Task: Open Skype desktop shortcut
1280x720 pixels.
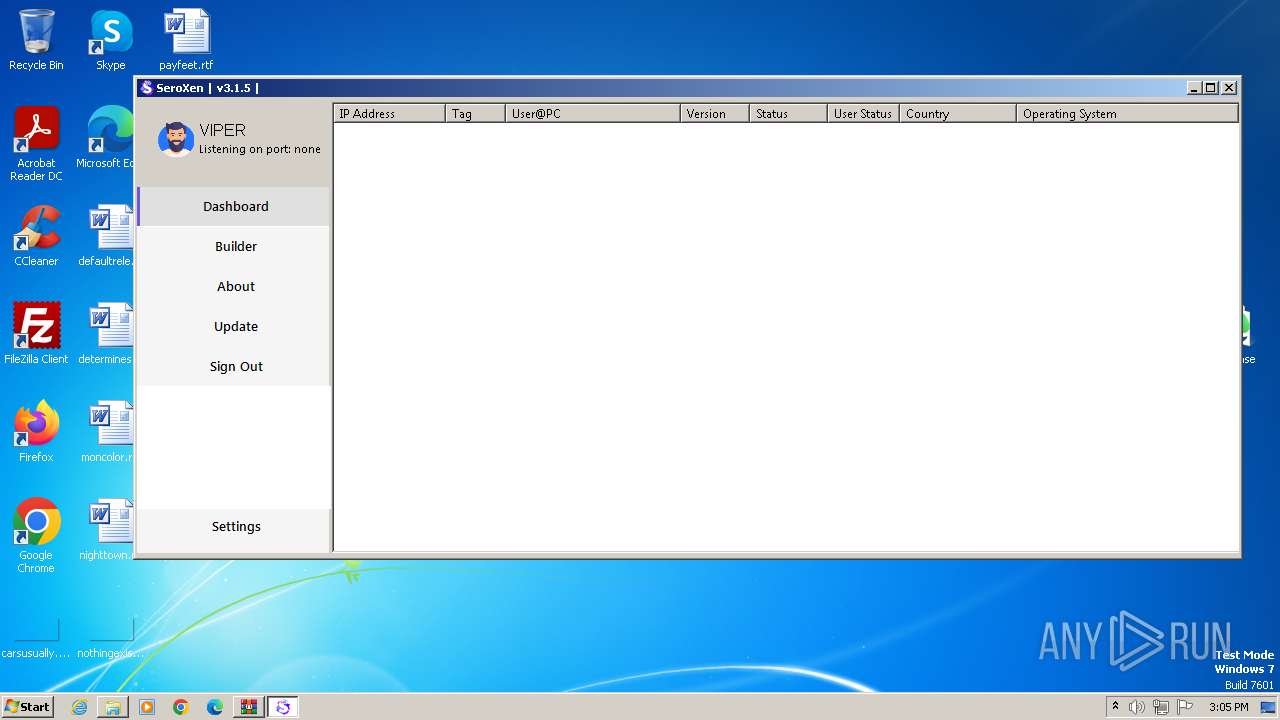Action: point(110,40)
